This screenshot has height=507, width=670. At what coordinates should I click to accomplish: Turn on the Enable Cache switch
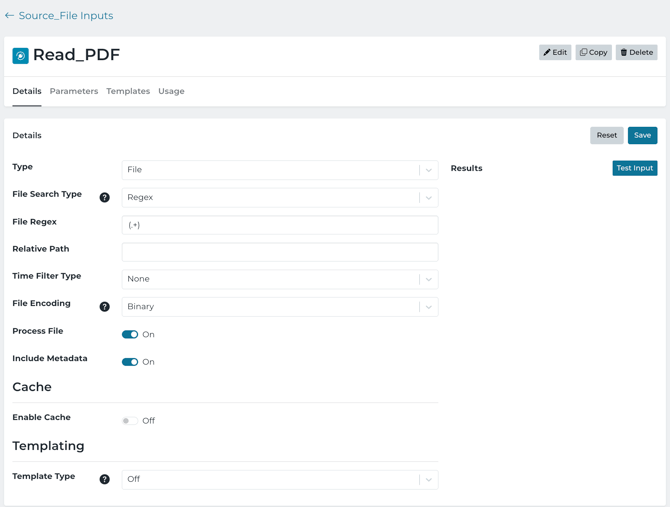pyautogui.click(x=130, y=421)
